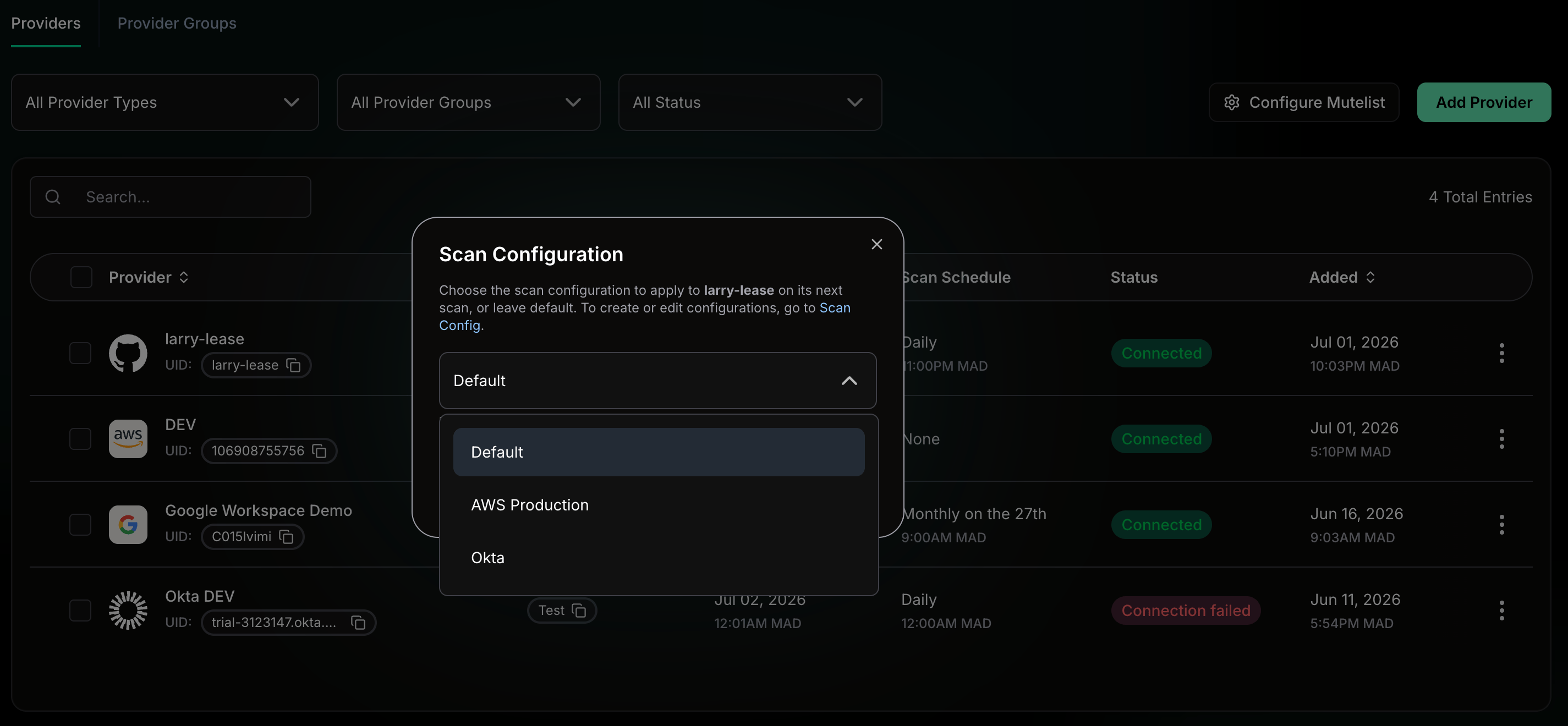
Task: Select Okta configuration option
Action: [659, 558]
